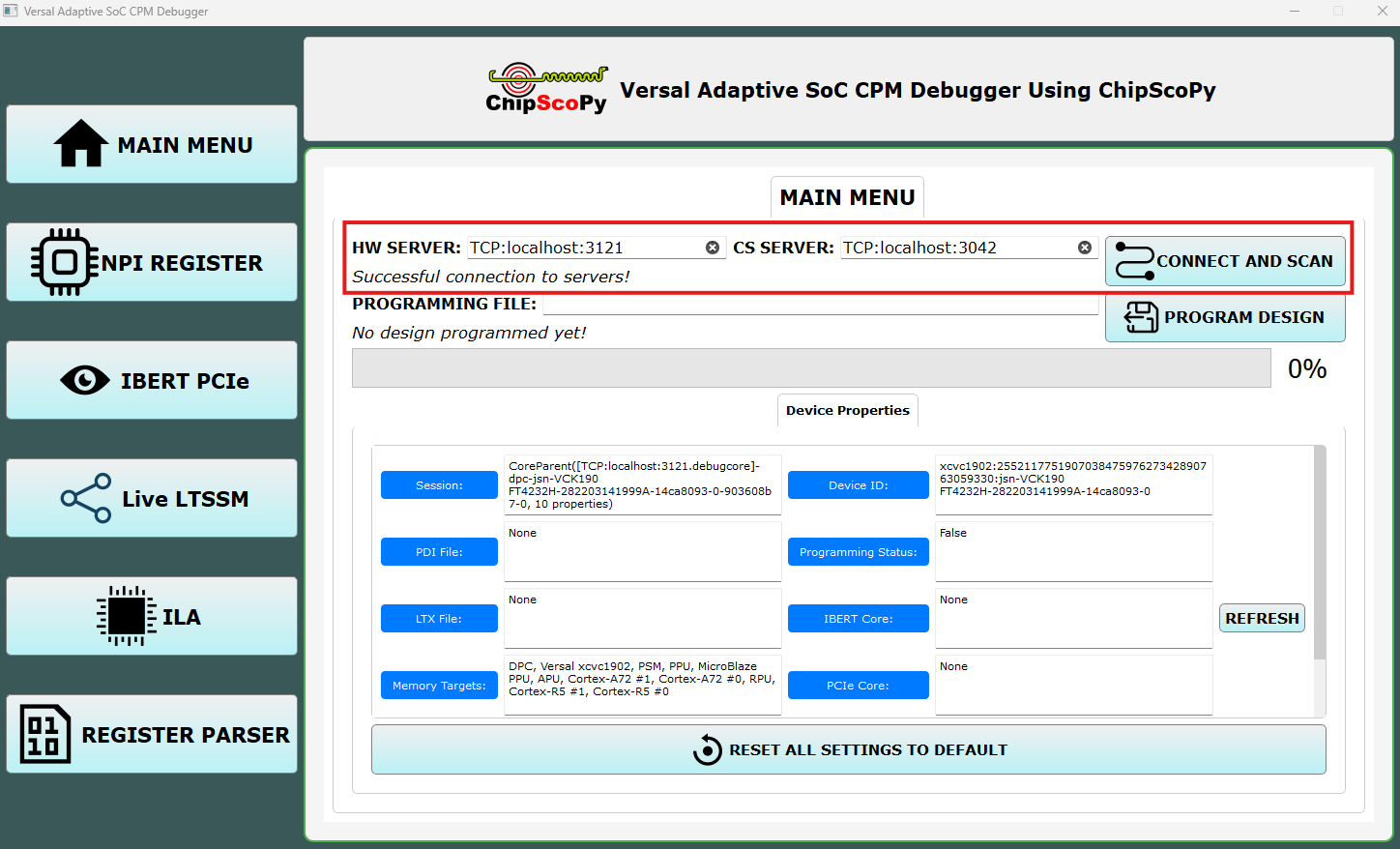Click the route icon on CONNECT AND SCAN
Screen dimensions: 1400x849
[x=1135, y=261]
